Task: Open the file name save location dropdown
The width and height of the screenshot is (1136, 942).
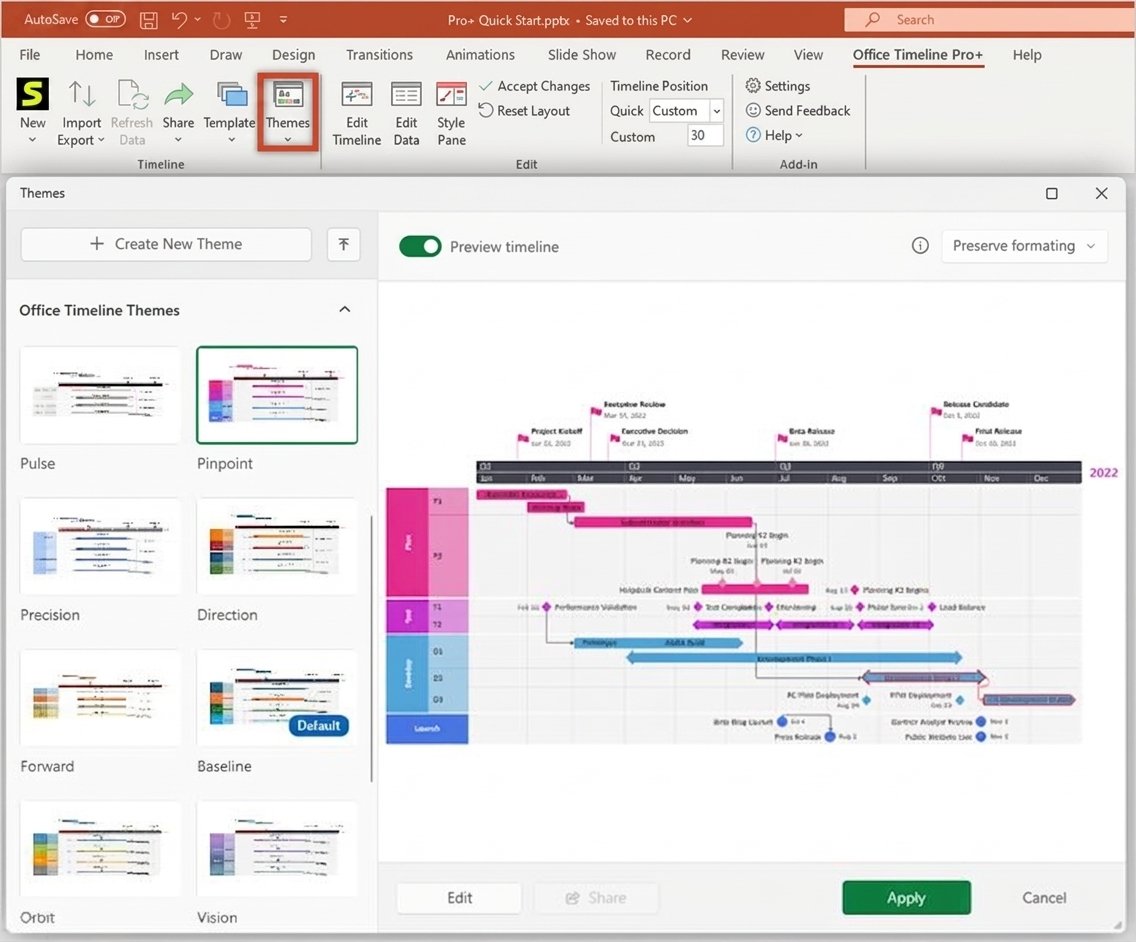Action: [688, 20]
